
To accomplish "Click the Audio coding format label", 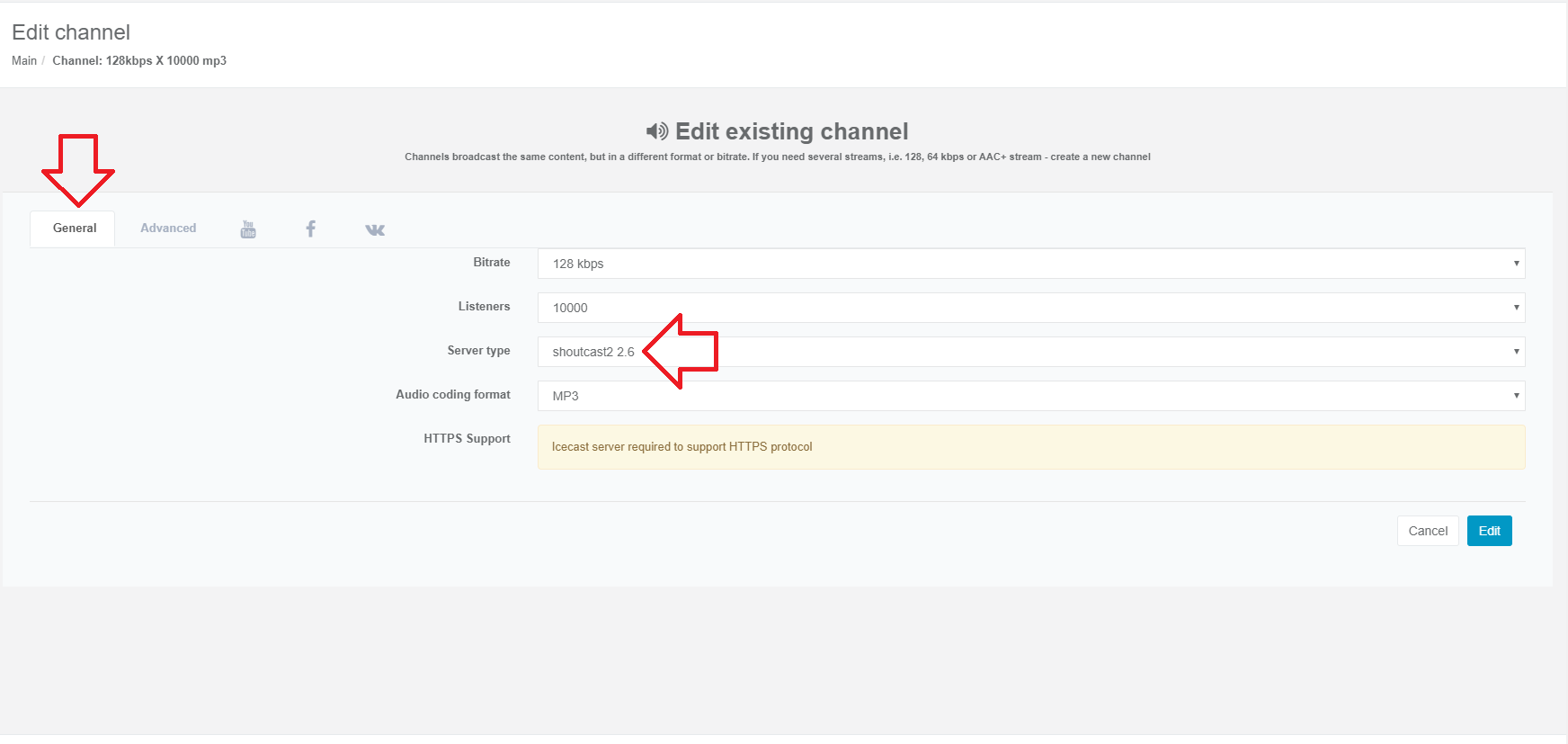I will [453, 395].
